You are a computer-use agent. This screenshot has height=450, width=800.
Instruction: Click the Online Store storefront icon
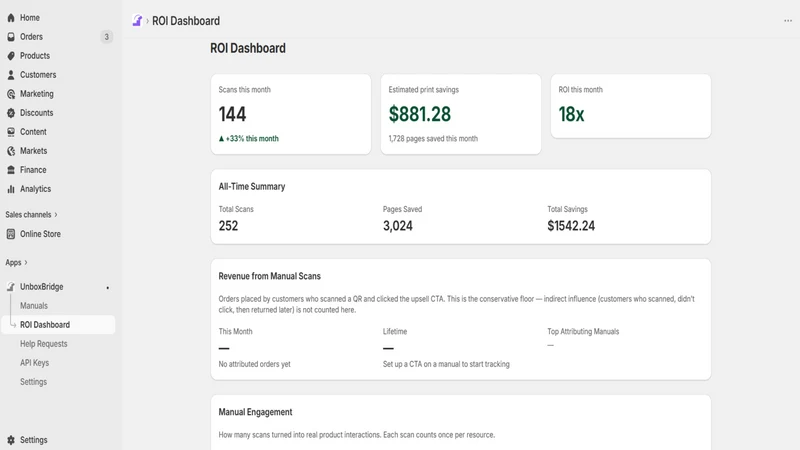click(11, 234)
